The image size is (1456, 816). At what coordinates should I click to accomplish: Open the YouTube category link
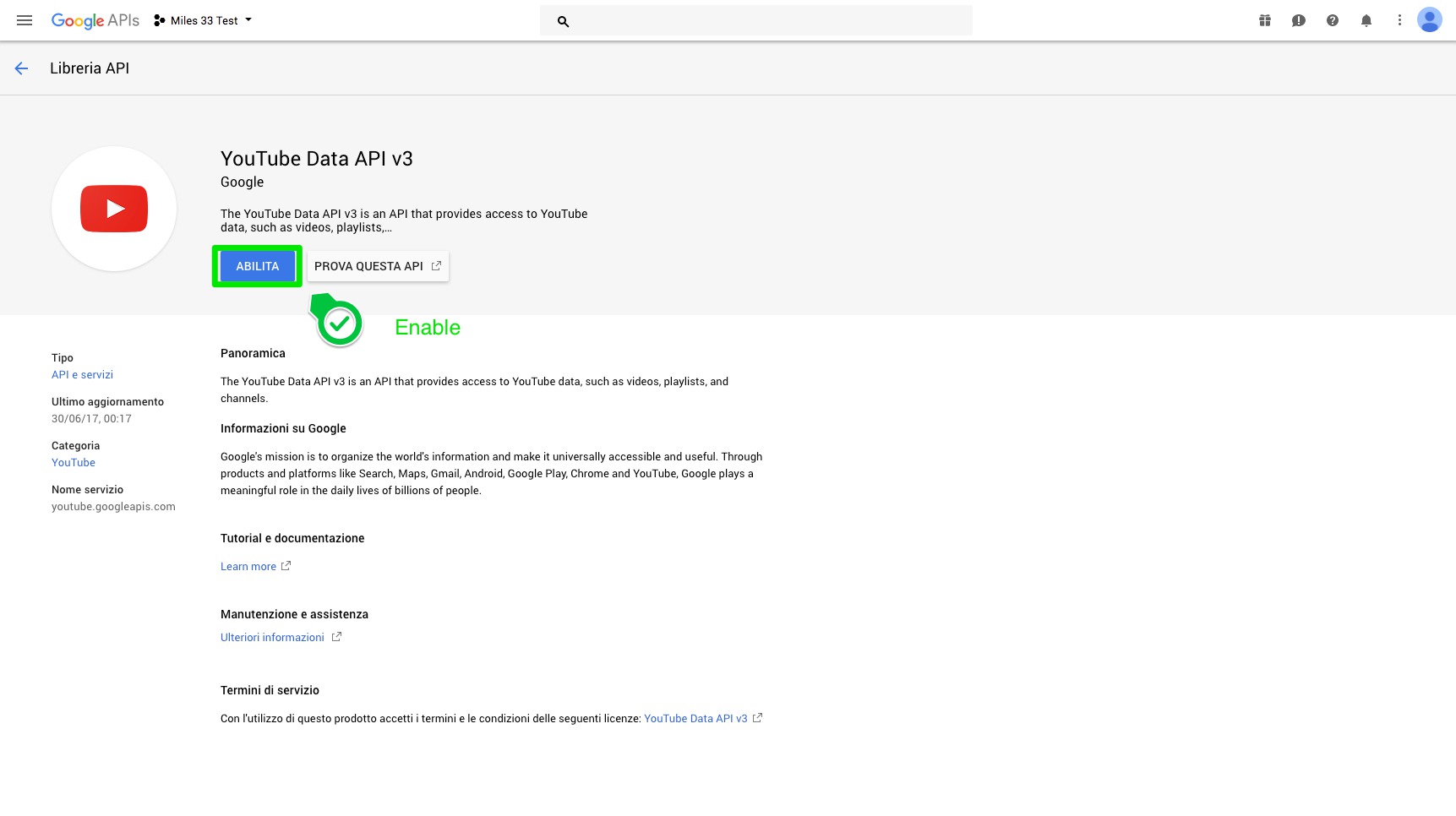click(74, 463)
